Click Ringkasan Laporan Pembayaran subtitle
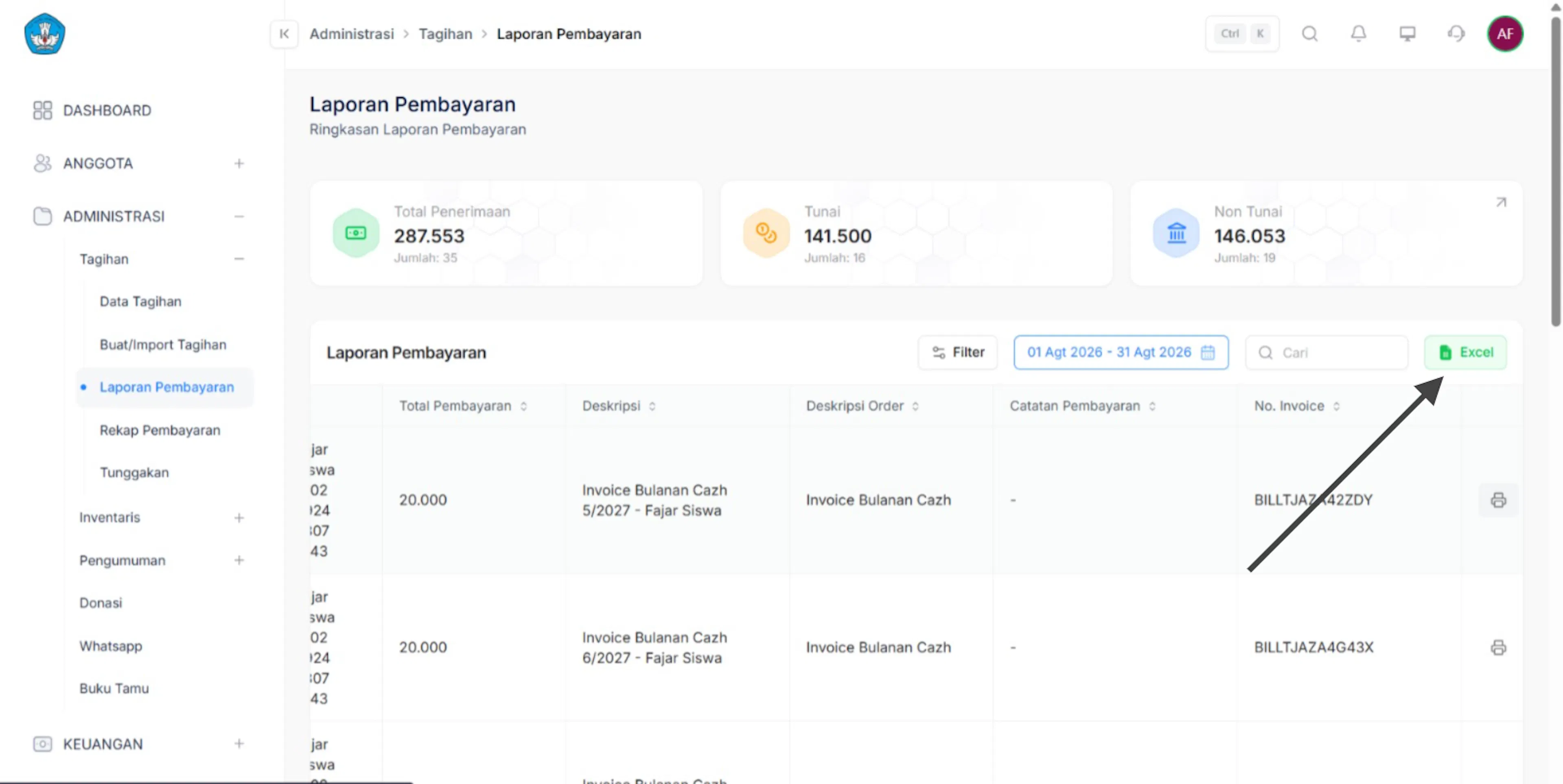1563x784 pixels. coord(418,130)
